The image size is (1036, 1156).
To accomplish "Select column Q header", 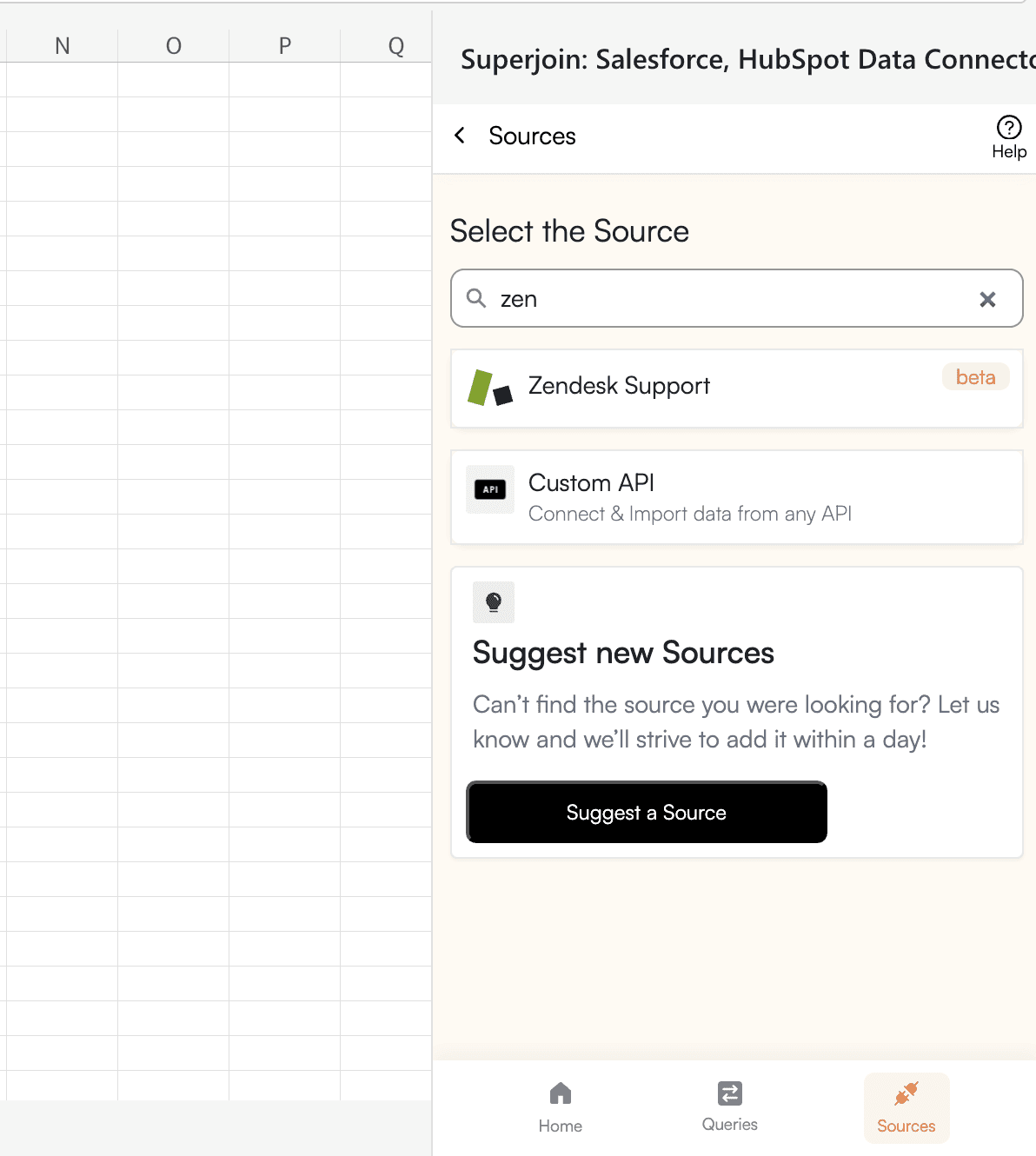I will (x=387, y=46).
